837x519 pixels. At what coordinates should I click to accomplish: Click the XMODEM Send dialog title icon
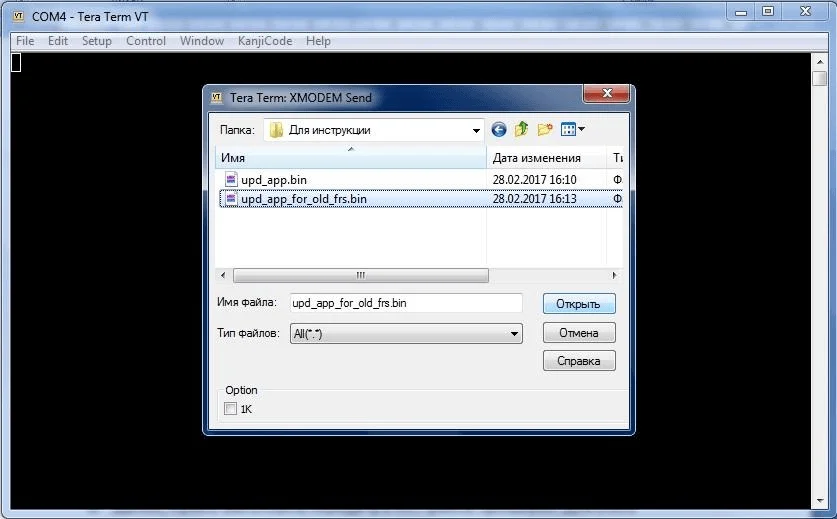point(216,97)
